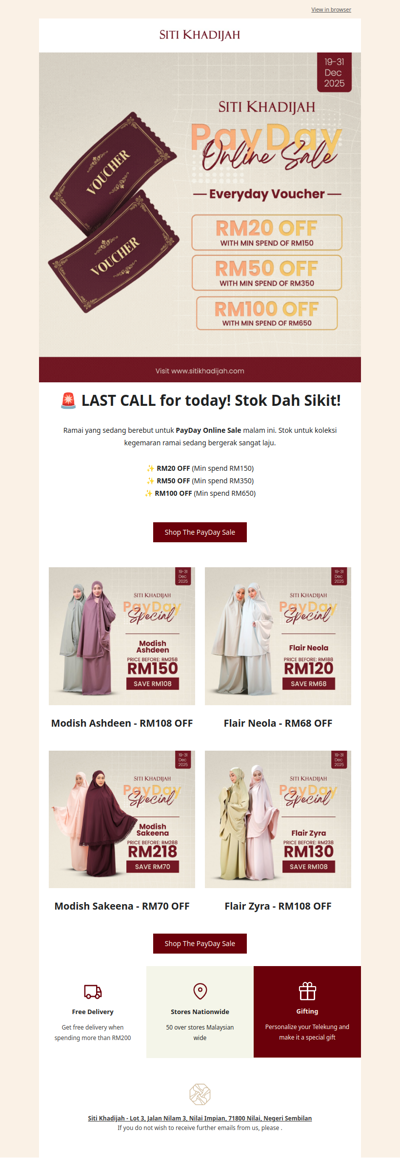This screenshot has width=400, height=1158.
Task: Open the View in browser link
Action: [331, 10]
